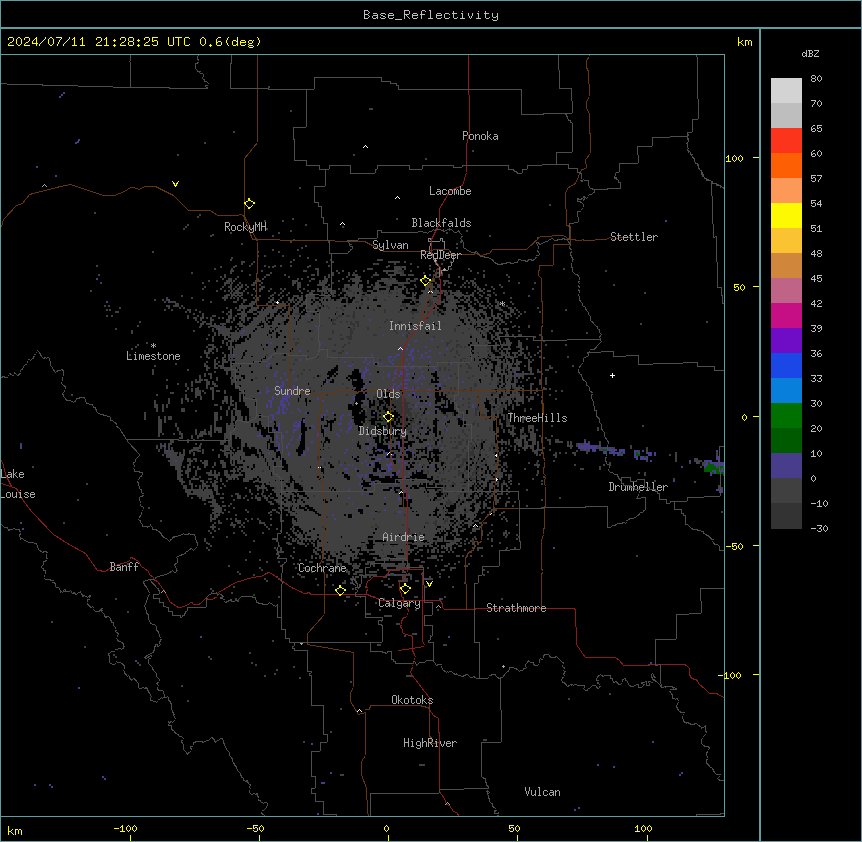Click the Drumheller city label
Screen dimensions: 862x842
[638, 487]
